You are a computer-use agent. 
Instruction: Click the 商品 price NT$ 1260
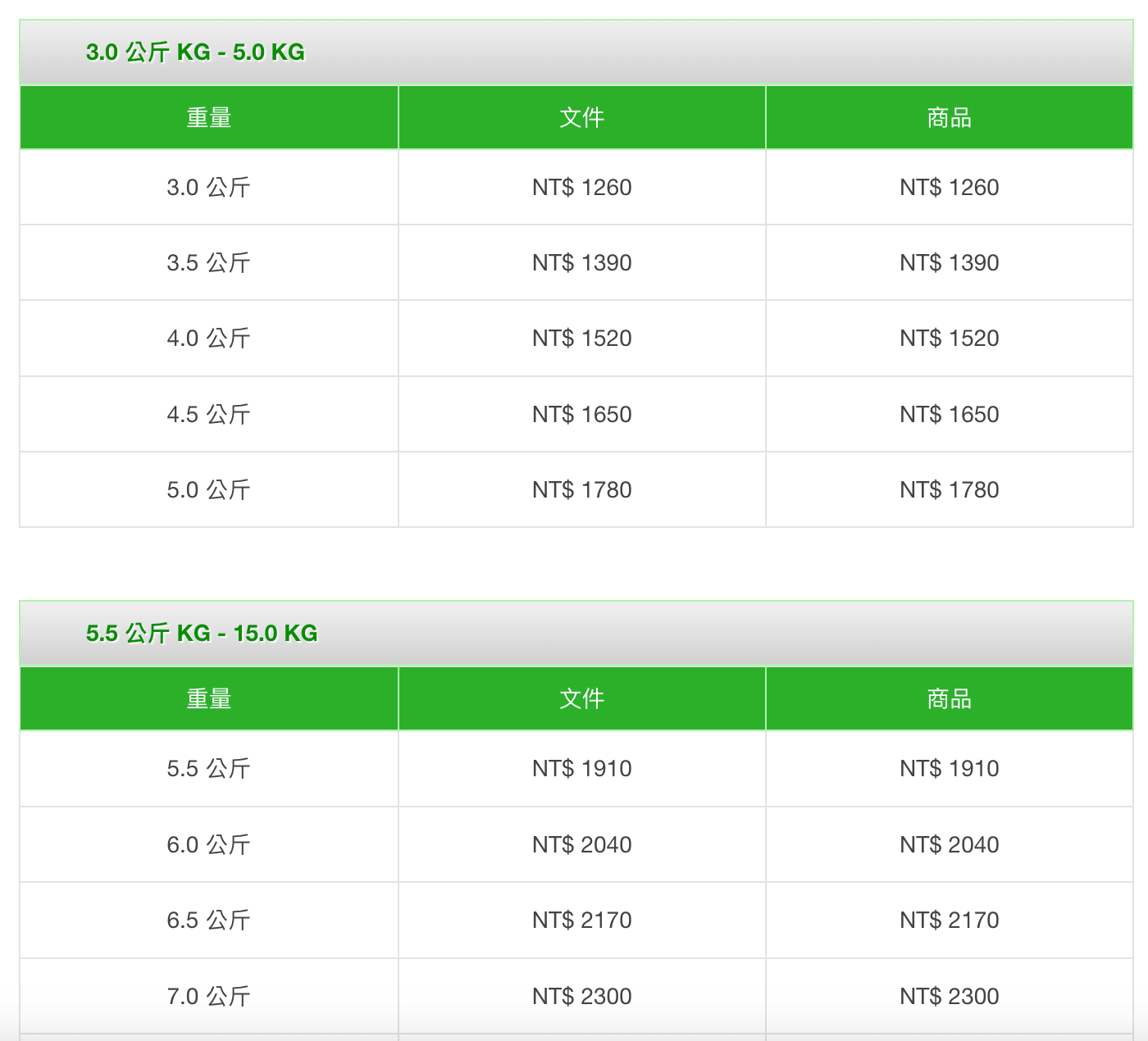tap(949, 188)
